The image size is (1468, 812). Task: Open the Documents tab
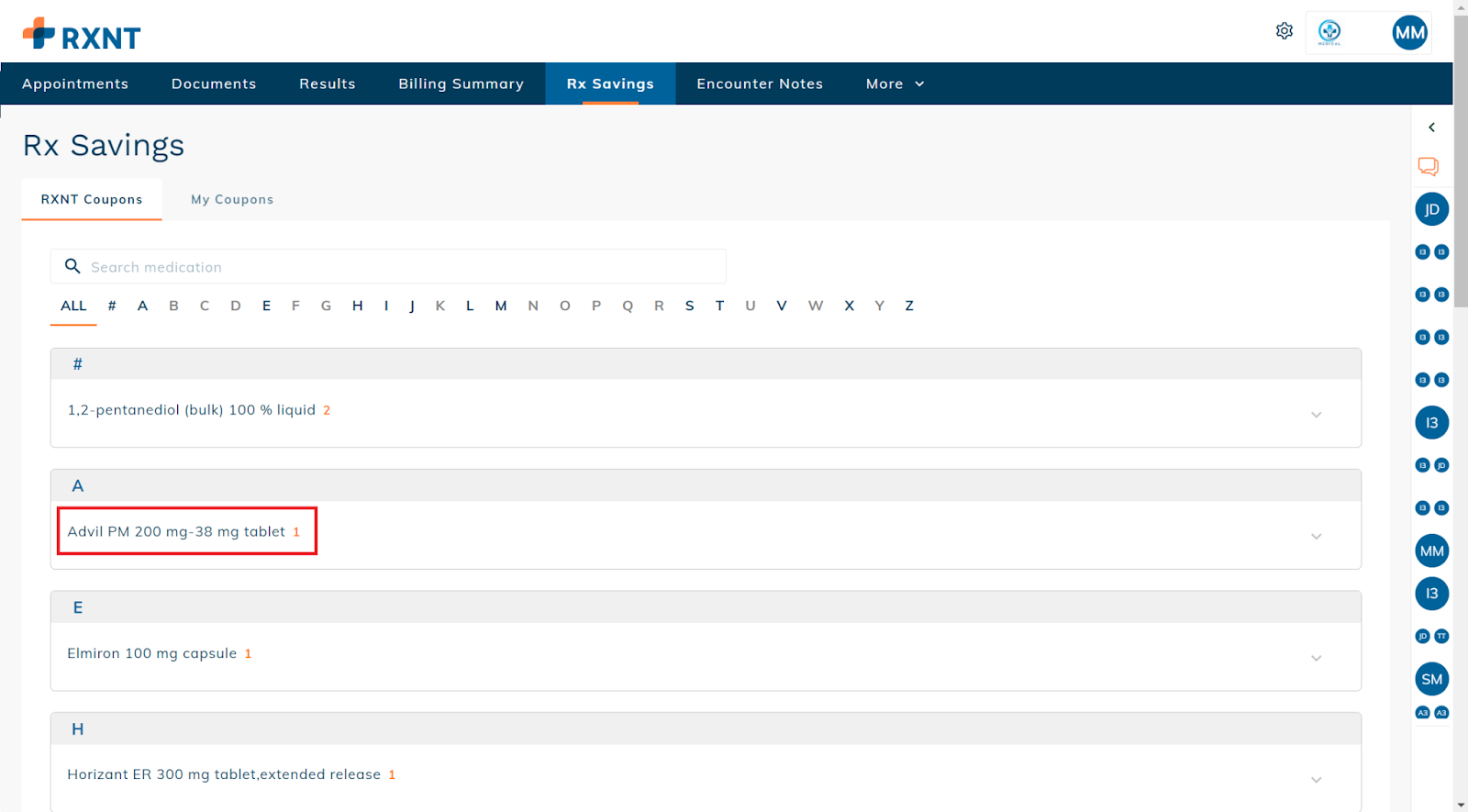(214, 83)
